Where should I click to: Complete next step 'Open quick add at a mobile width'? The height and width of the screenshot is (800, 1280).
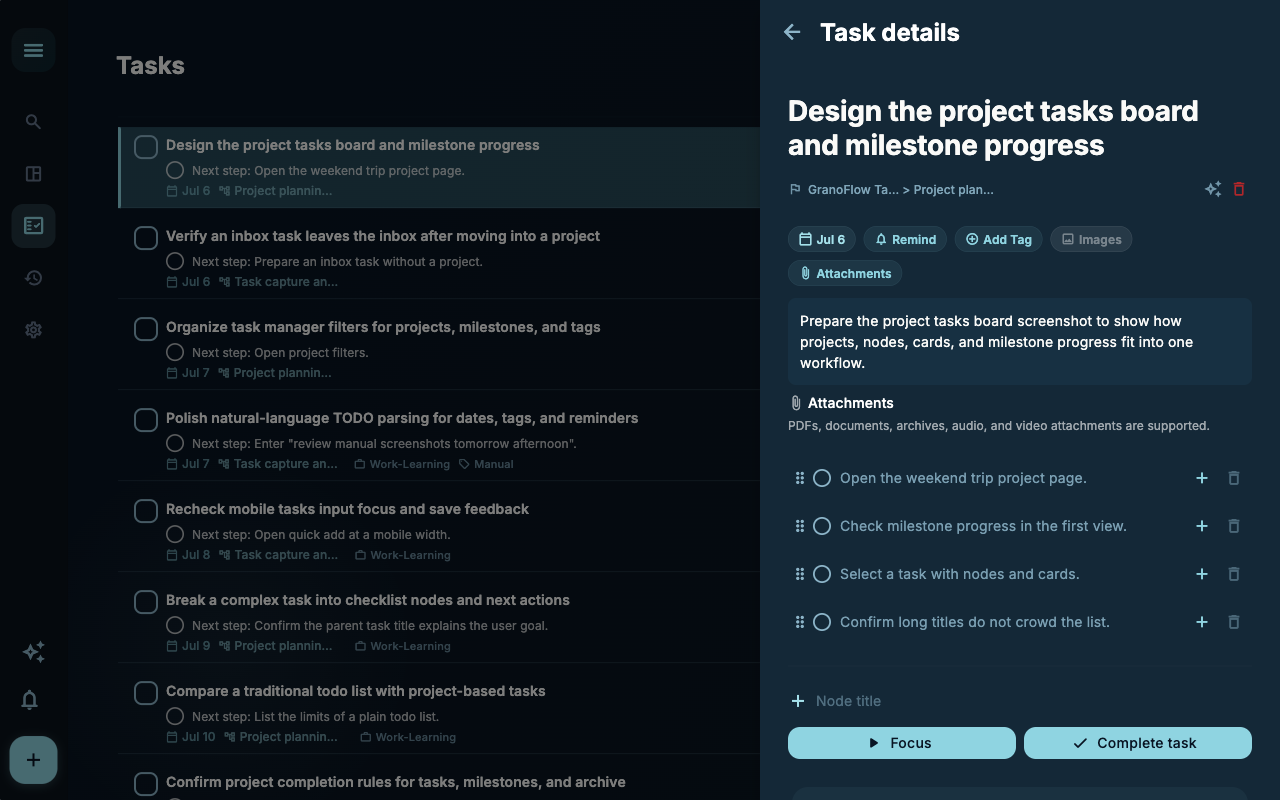pyautogui.click(x=175, y=534)
